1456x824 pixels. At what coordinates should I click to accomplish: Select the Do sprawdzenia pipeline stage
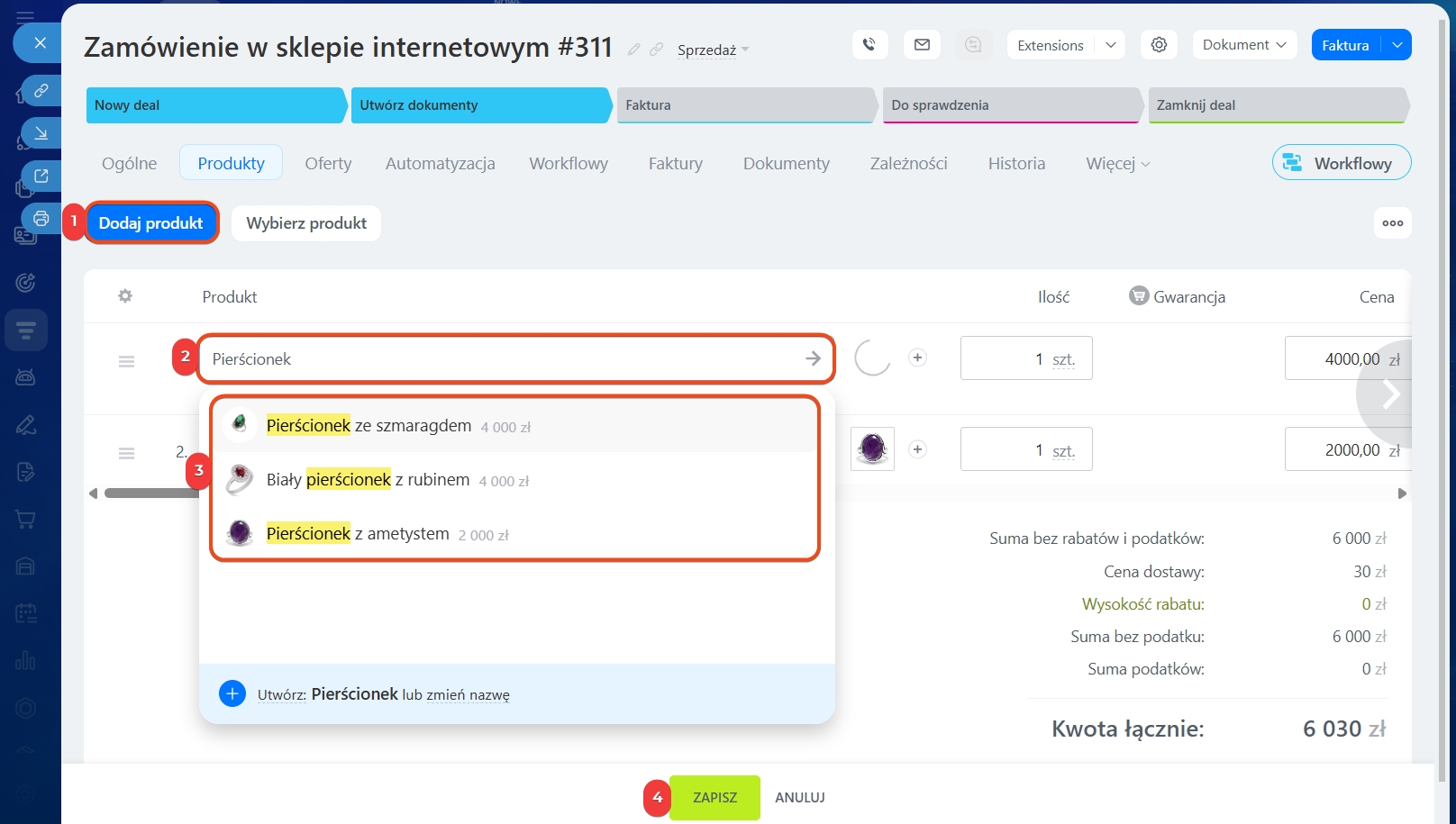(1009, 105)
